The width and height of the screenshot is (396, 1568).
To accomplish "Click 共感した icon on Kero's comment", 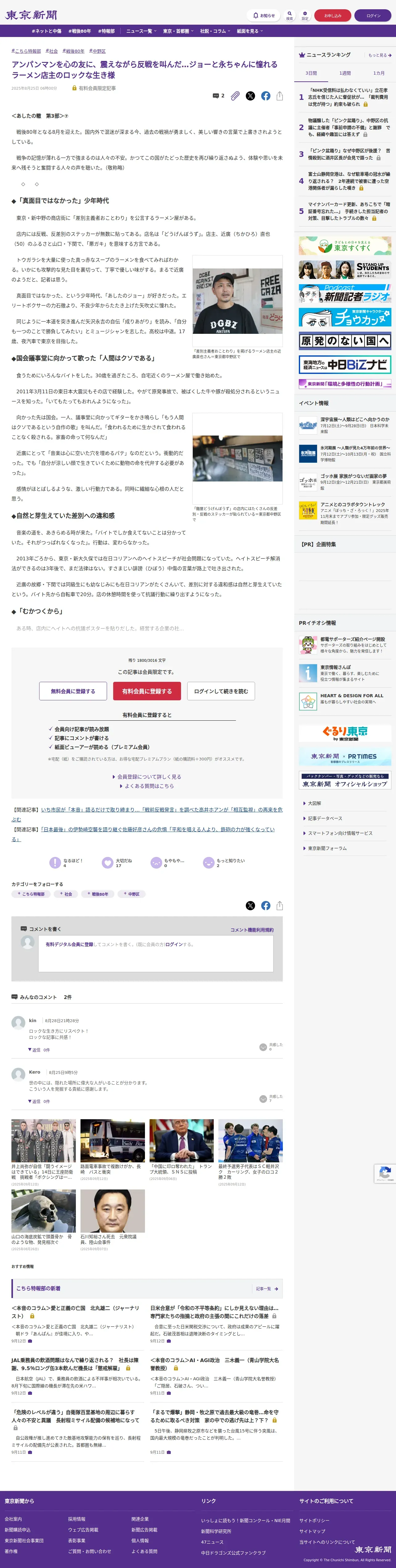I will (263, 1099).
